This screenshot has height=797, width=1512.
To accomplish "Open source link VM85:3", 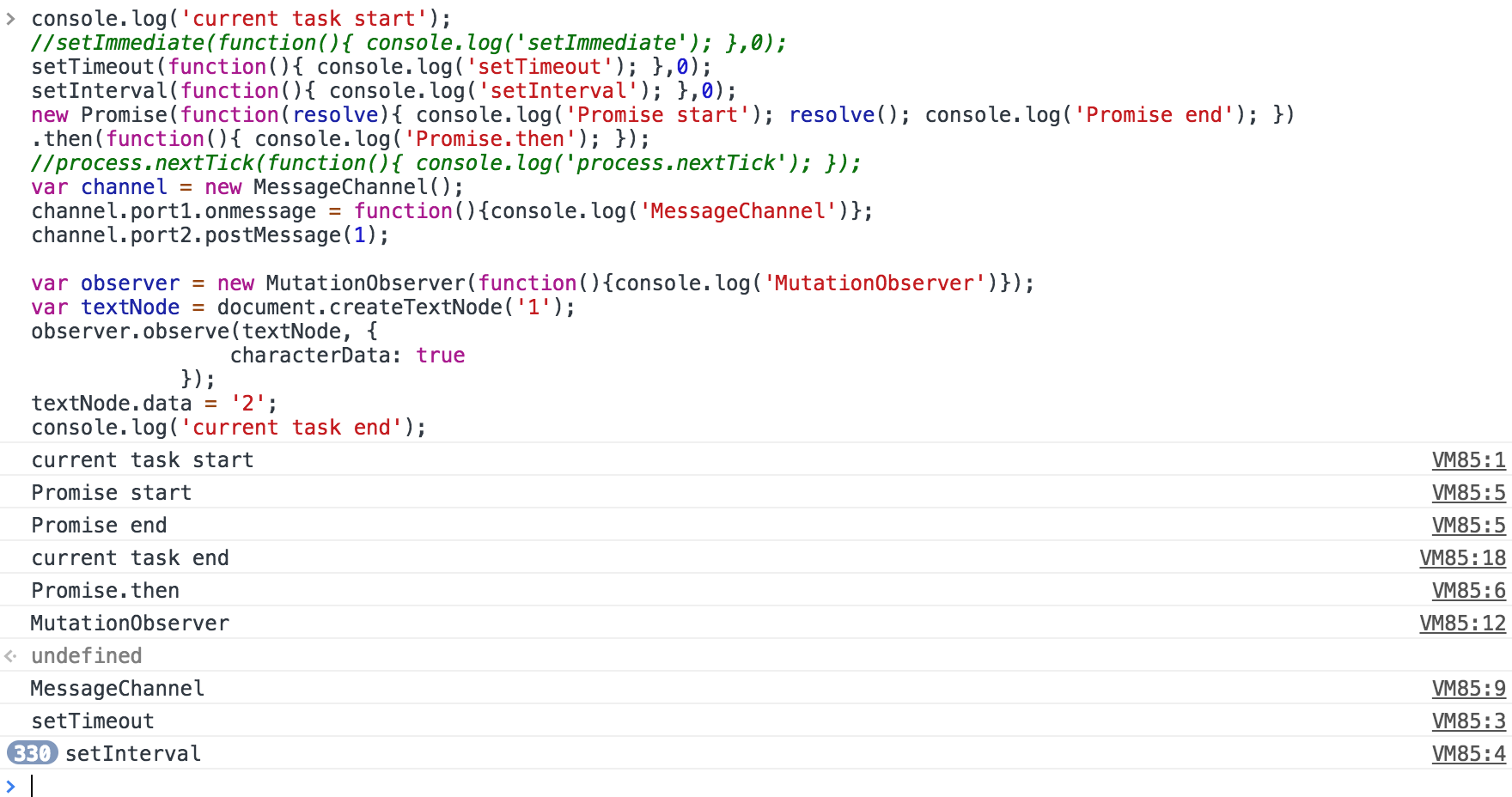I will pyautogui.click(x=1468, y=721).
